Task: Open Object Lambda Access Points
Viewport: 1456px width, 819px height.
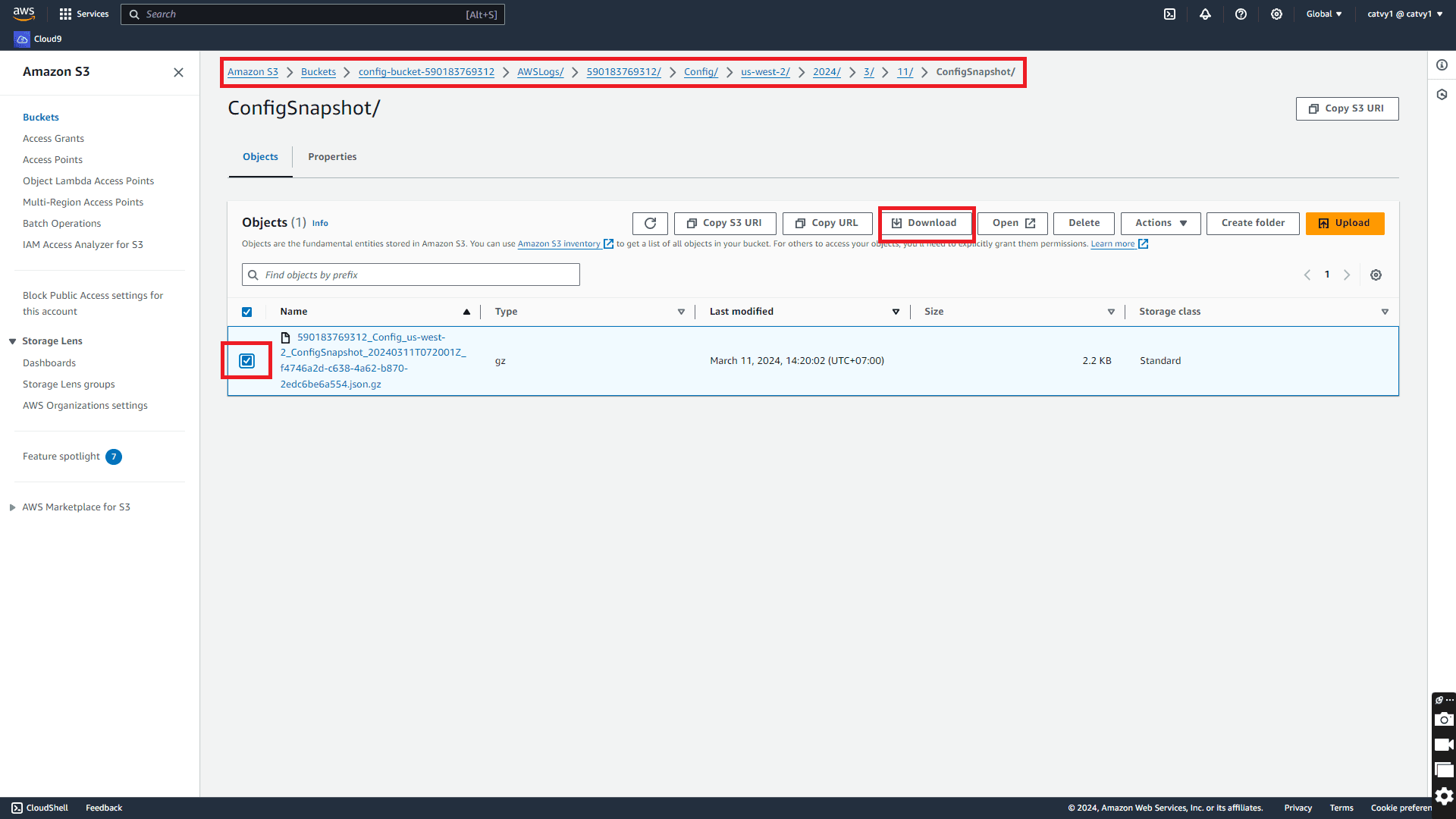Action: coord(88,181)
